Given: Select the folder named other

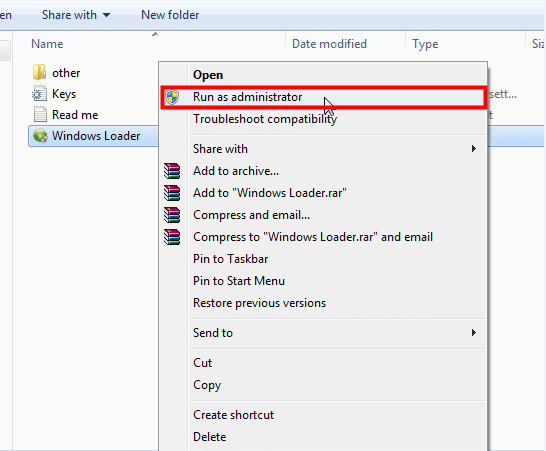Looking at the screenshot, I should 66,73.
